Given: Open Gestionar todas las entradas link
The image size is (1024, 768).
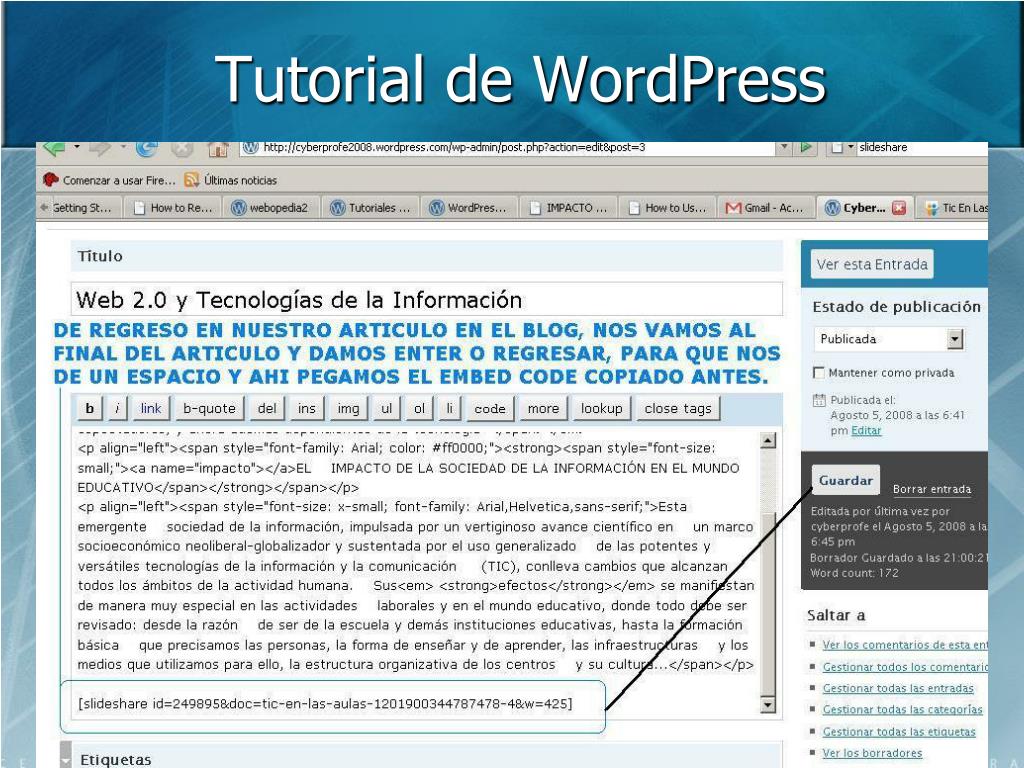Looking at the screenshot, I should [898, 688].
